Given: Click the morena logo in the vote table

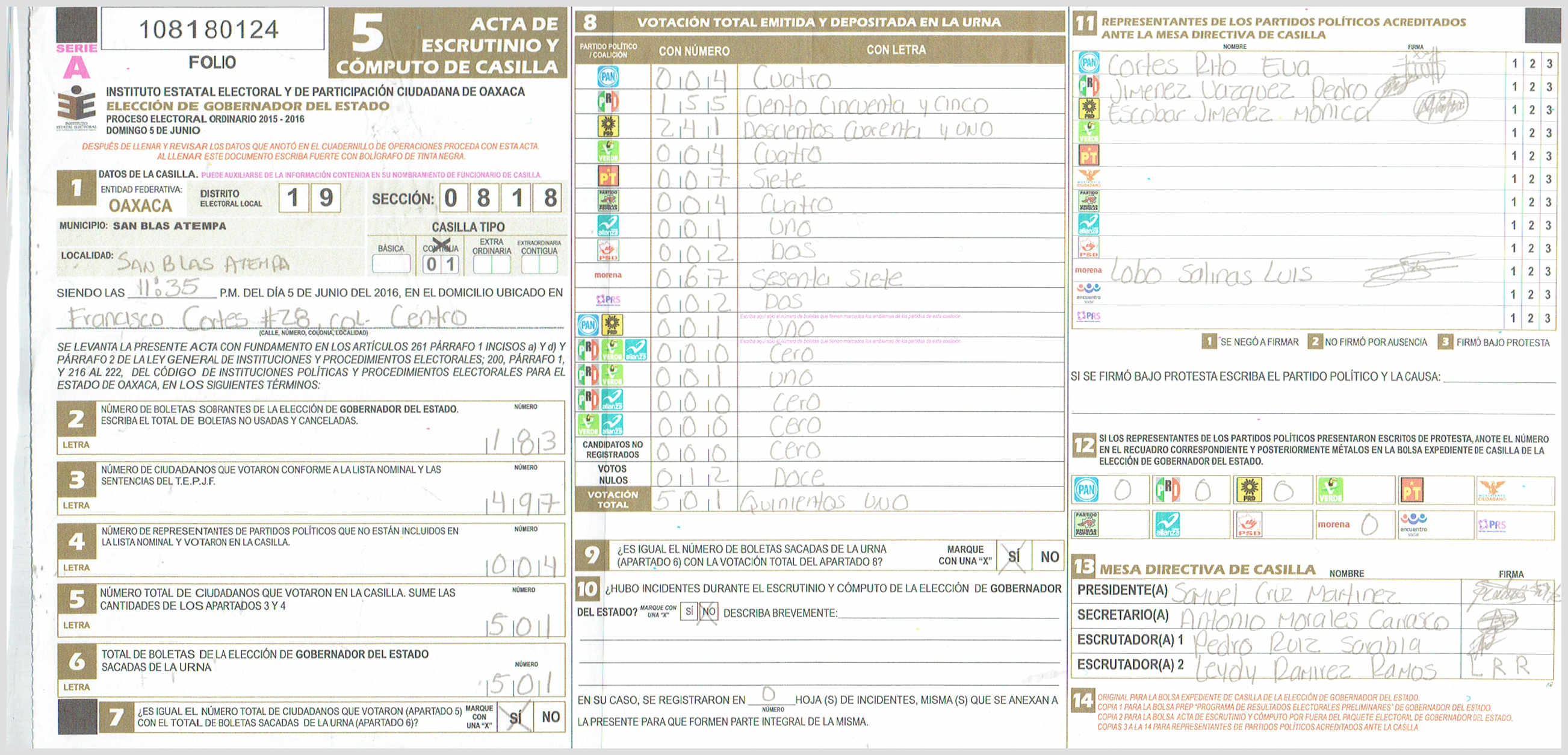Looking at the screenshot, I should (x=607, y=275).
